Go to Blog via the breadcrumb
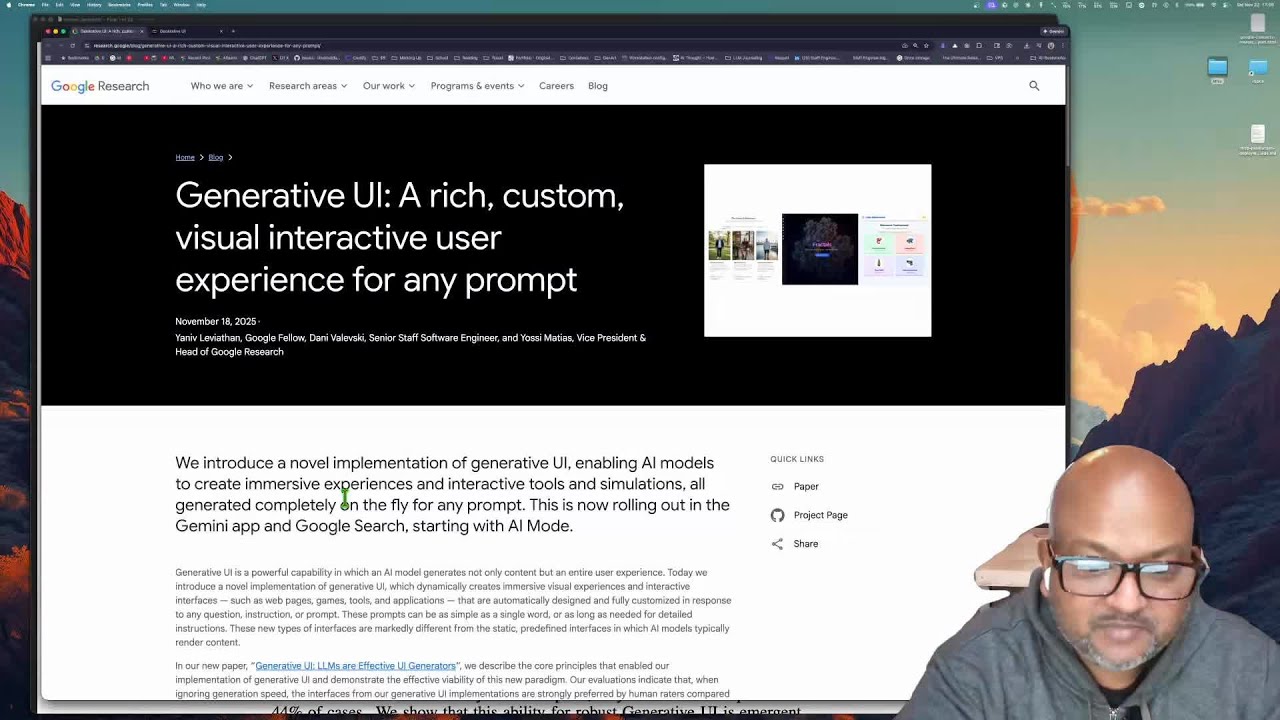The width and height of the screenshot is (1280, 720). click(x=215, y=157)
